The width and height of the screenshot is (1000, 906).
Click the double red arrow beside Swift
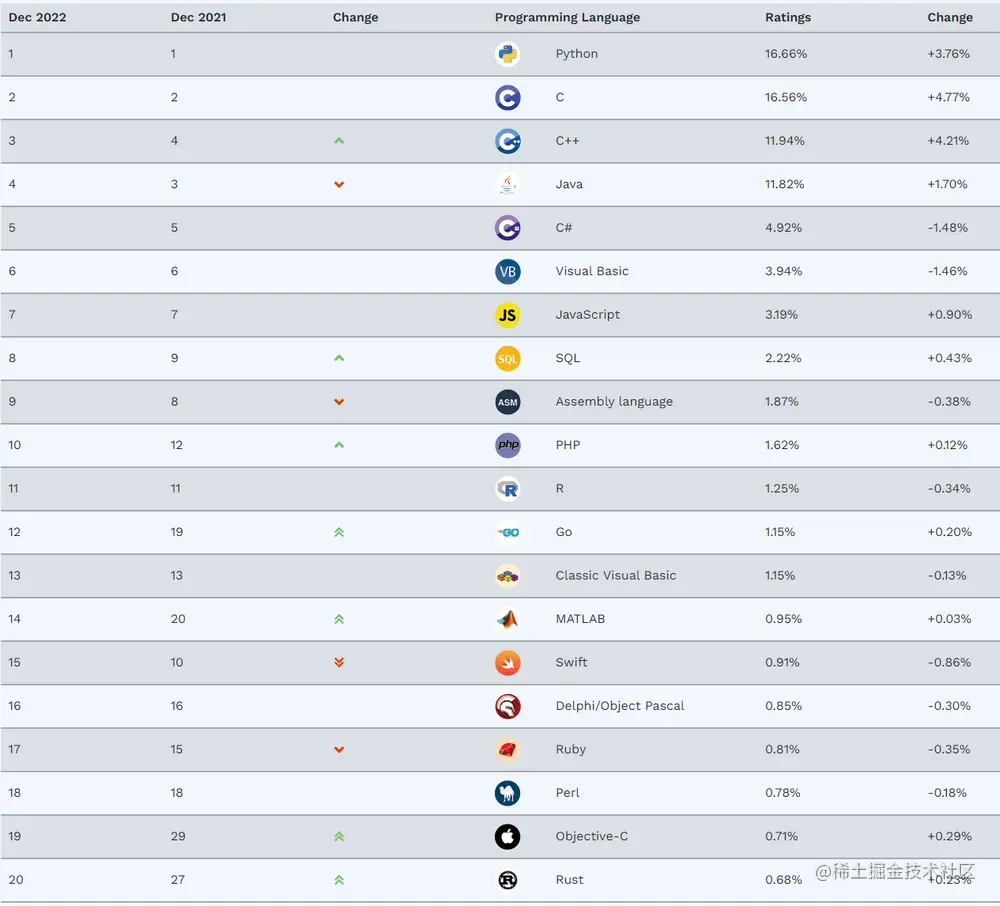pyautogui.click(x=339, y=662)
